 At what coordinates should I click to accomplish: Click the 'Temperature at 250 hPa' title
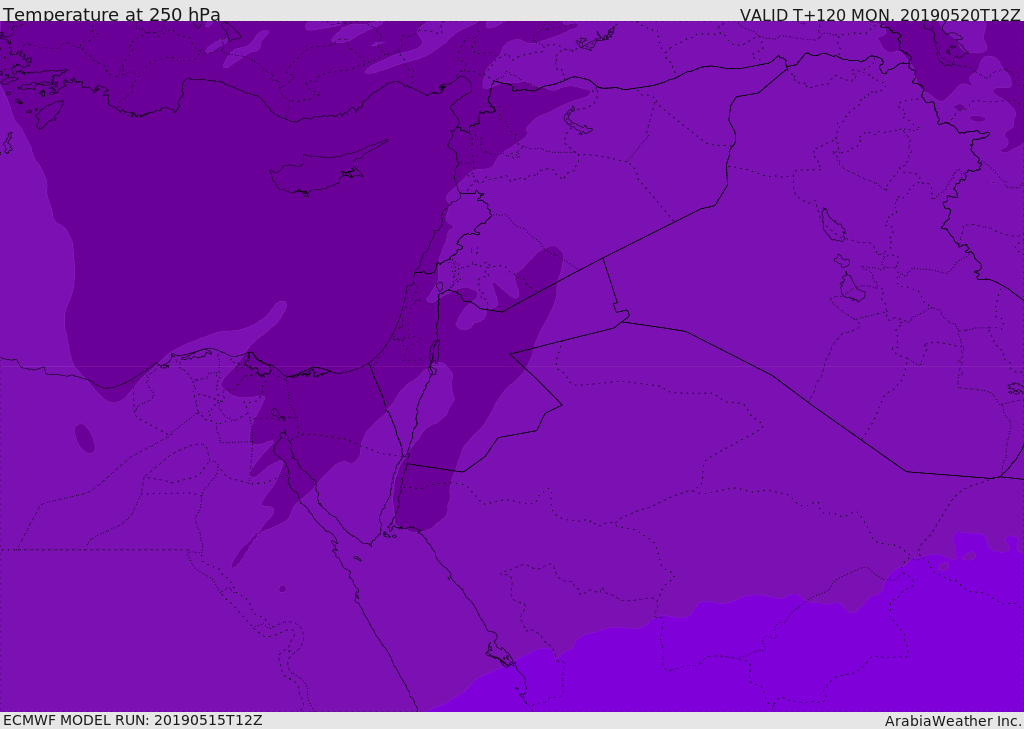coord(112,14)
